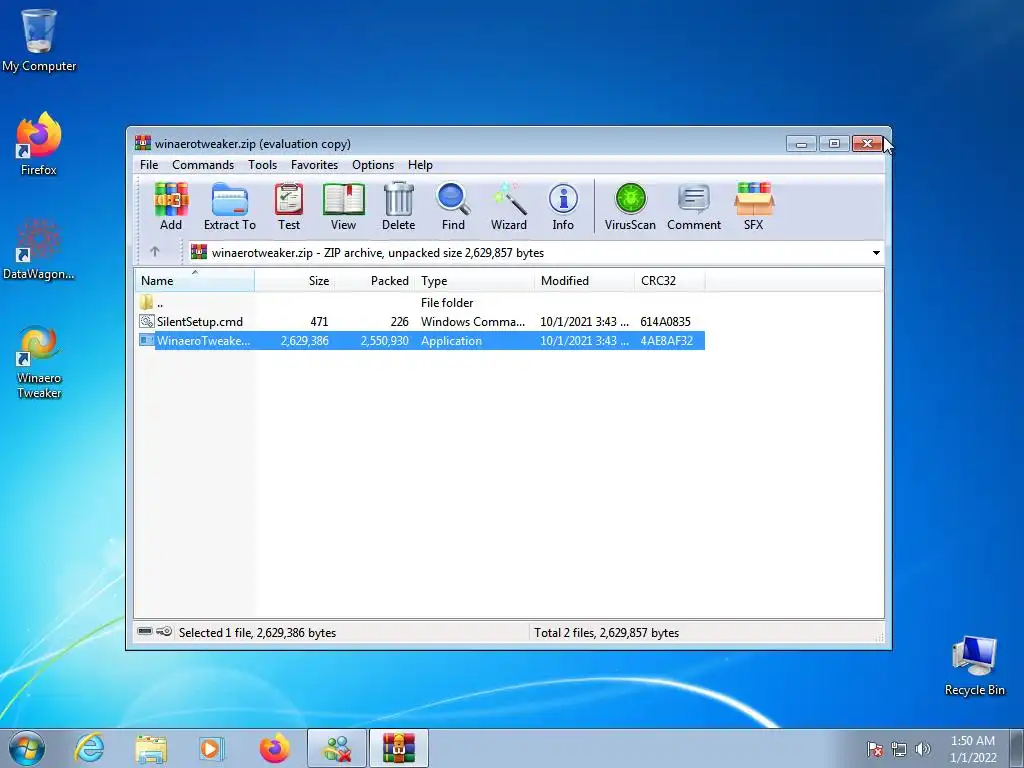This screenshot has height=768, width=1024.
Task: Start VirusScan green bug icon
Action: pyautogui.click(x=630, y=206)
